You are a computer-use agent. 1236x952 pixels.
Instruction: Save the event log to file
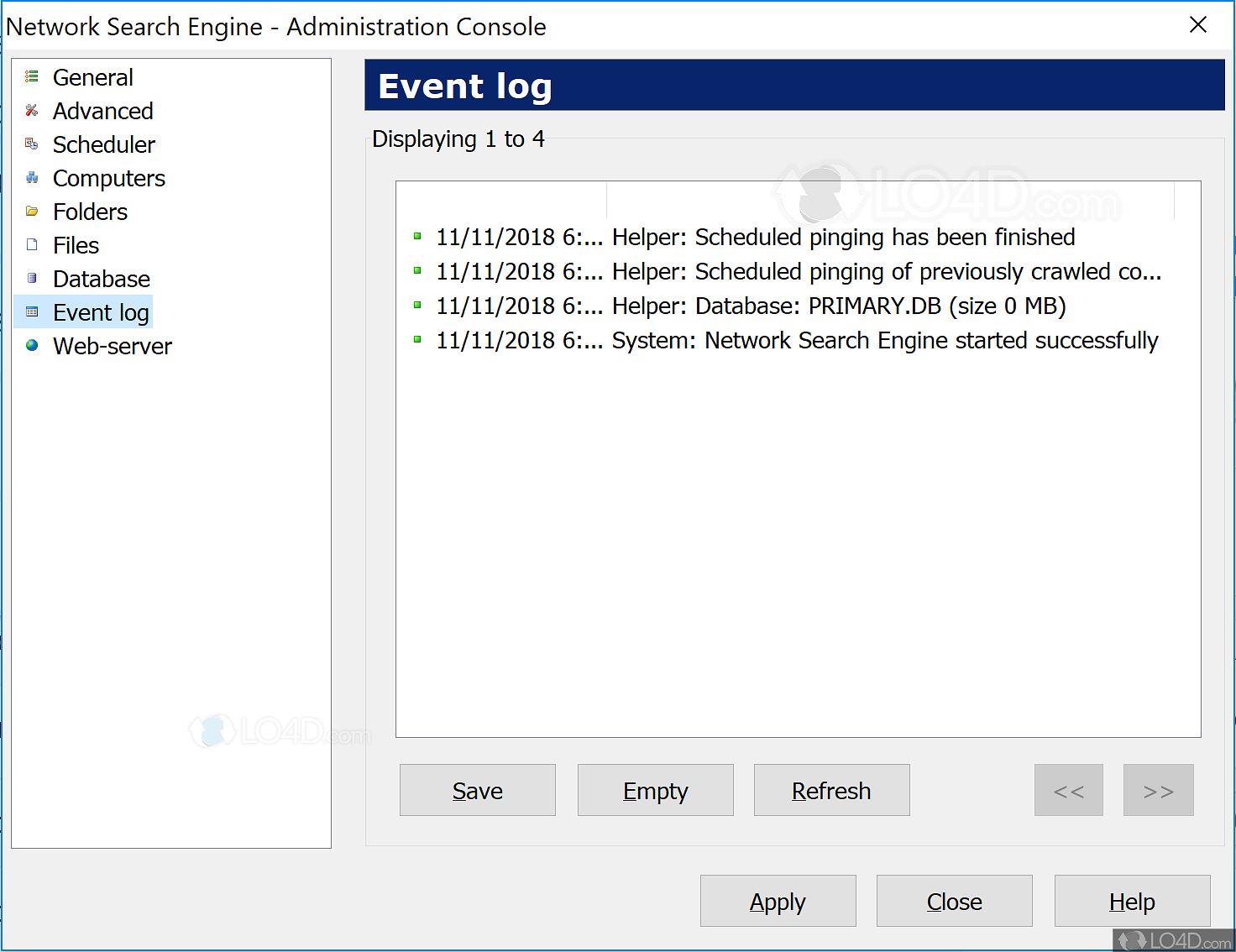tap(477, 790)
